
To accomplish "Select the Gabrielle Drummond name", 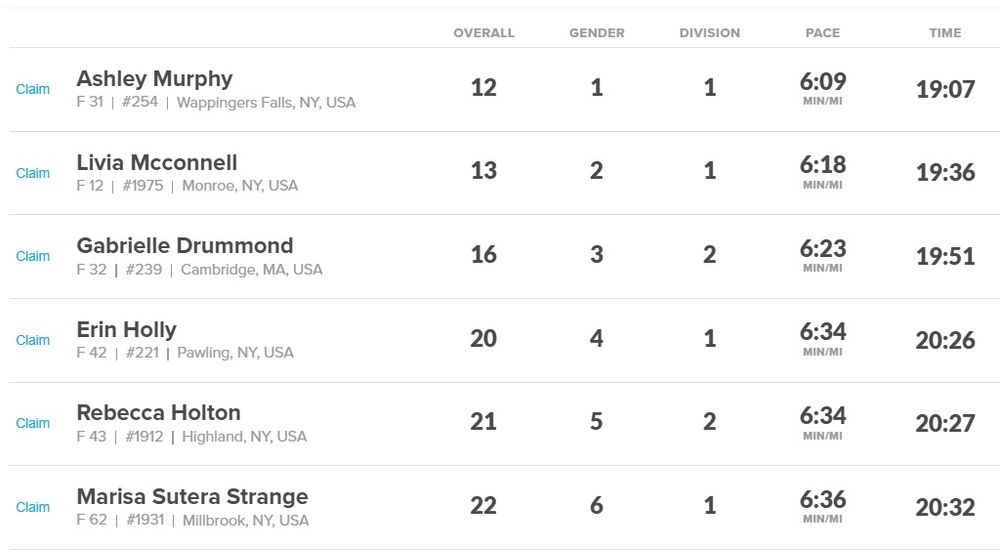I will click(x=185, y=245).
